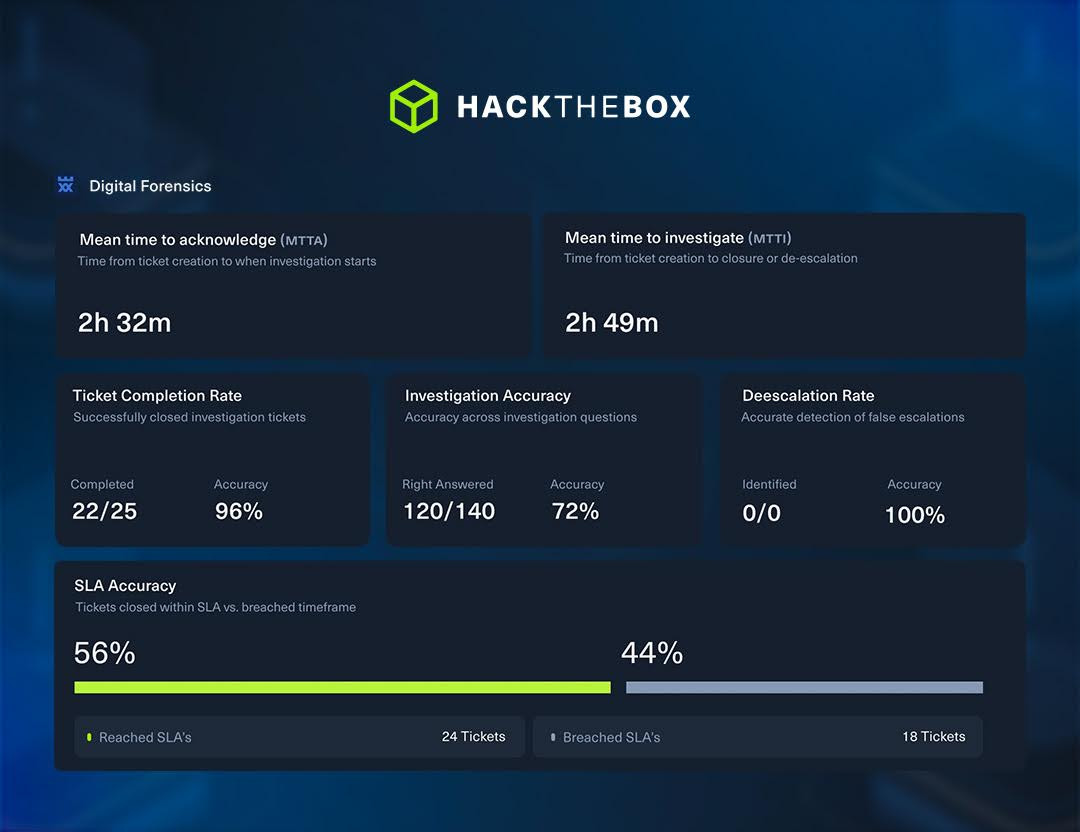Screen dimensions: 1080x832
Task: Click the green 56% SLA progress bar
Action: [342, 687]
